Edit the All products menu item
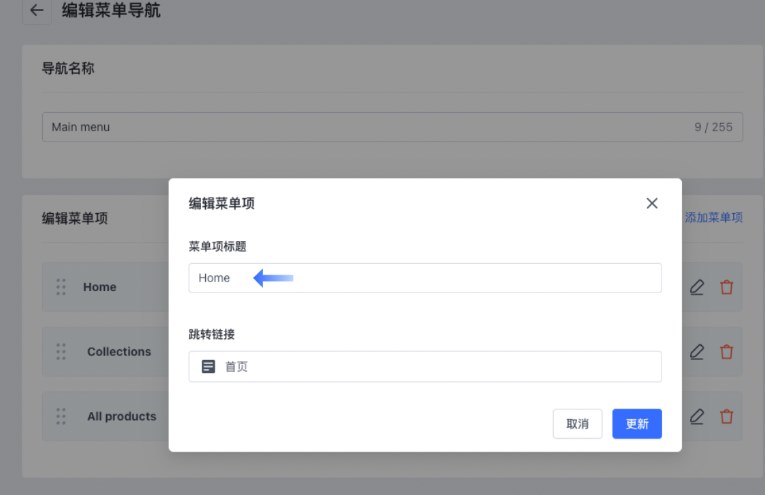The width and height of the screenshot is (765, 495). (697, 416)
